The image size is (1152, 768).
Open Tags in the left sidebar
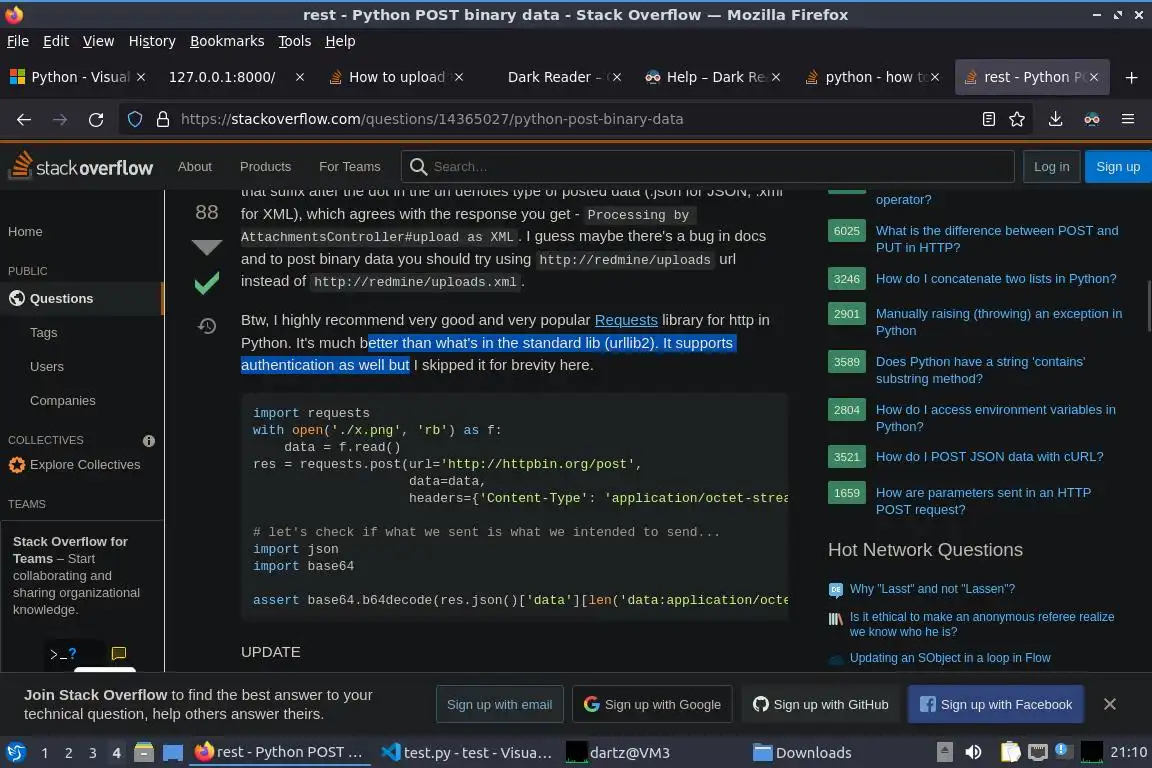pyautogui.click(x=43, y=332)
